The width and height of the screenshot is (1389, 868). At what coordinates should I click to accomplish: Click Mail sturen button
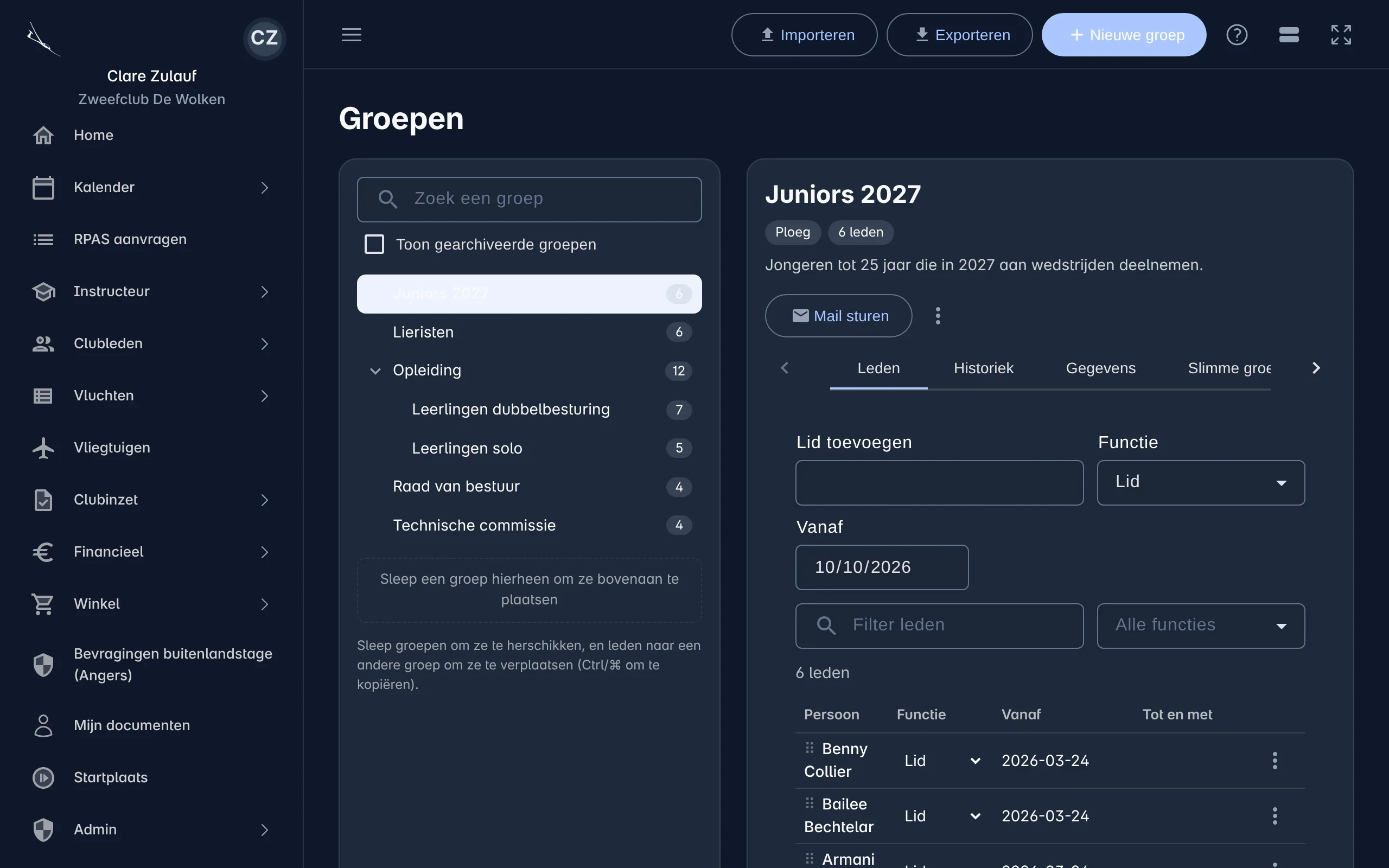tap(838, 315)
